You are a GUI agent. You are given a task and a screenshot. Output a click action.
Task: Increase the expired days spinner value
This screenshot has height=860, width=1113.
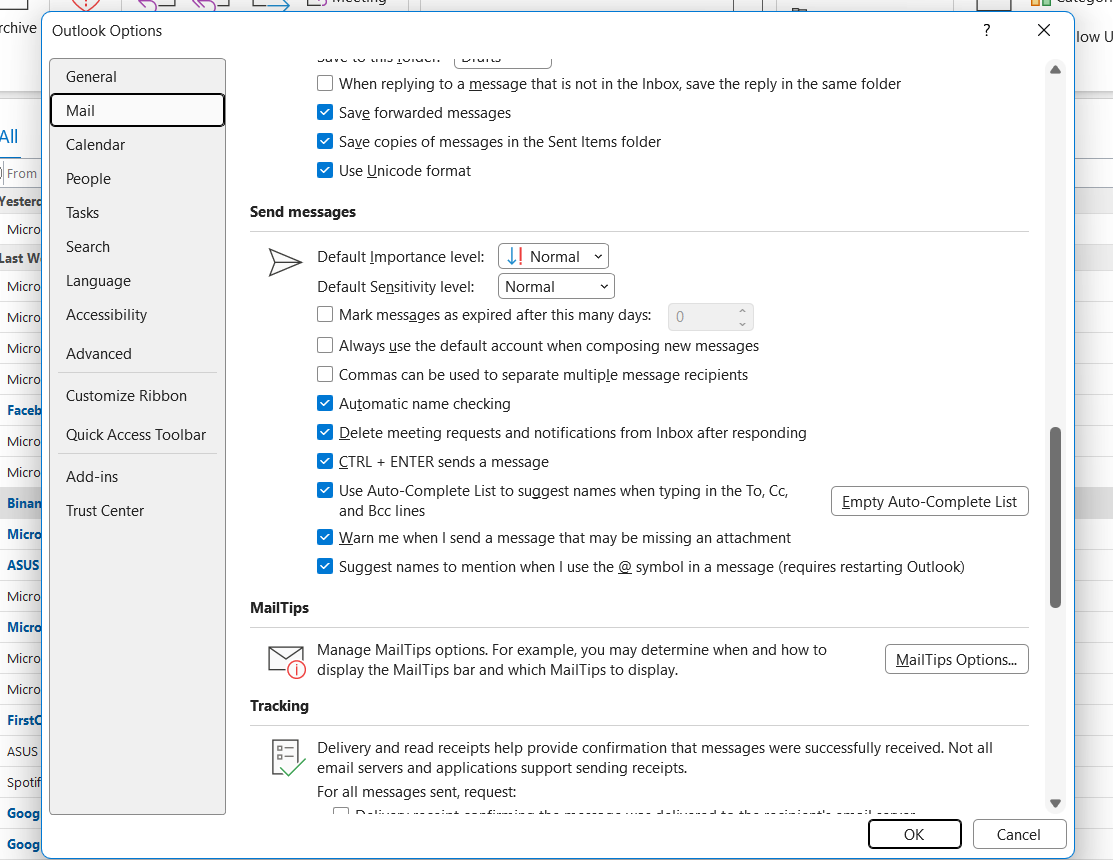(742, 311)
